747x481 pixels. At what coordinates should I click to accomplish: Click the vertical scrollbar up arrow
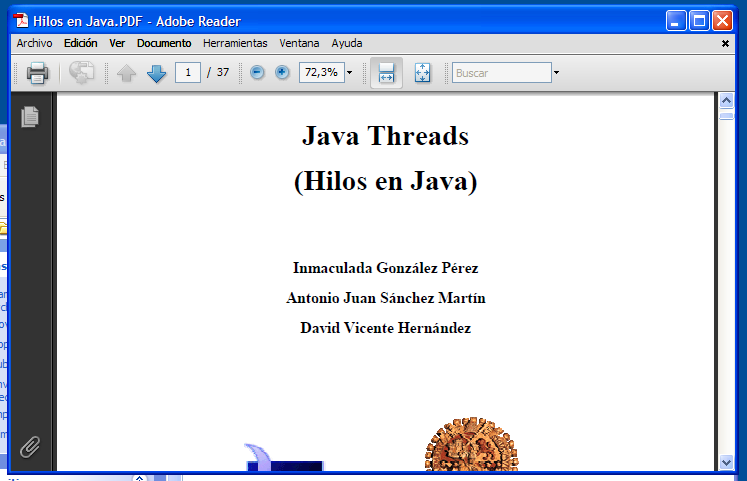[726, 100]
